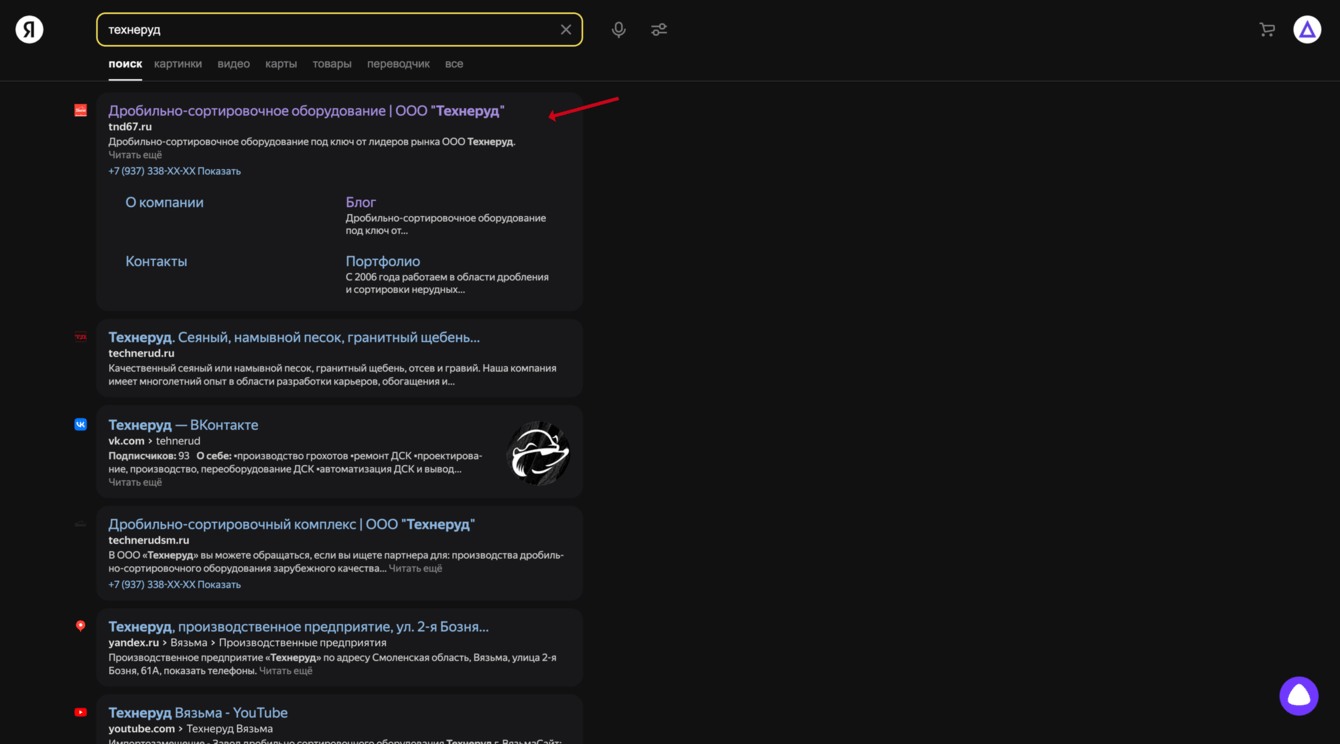
Task: Click Блог description 'Дробильно-сортировочное оборудование под ключ от...'
Action: pos(446,224)
